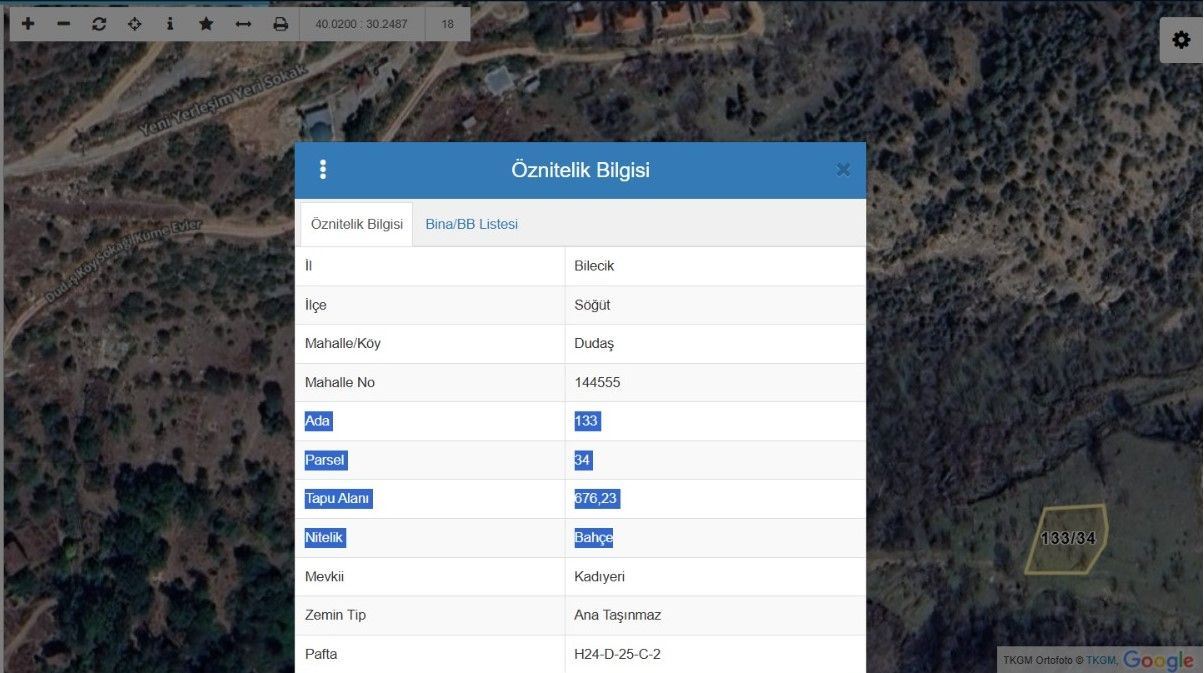Click the Google logo on map
Screen dimensions: 1204x673
(x=1158, y=660)
